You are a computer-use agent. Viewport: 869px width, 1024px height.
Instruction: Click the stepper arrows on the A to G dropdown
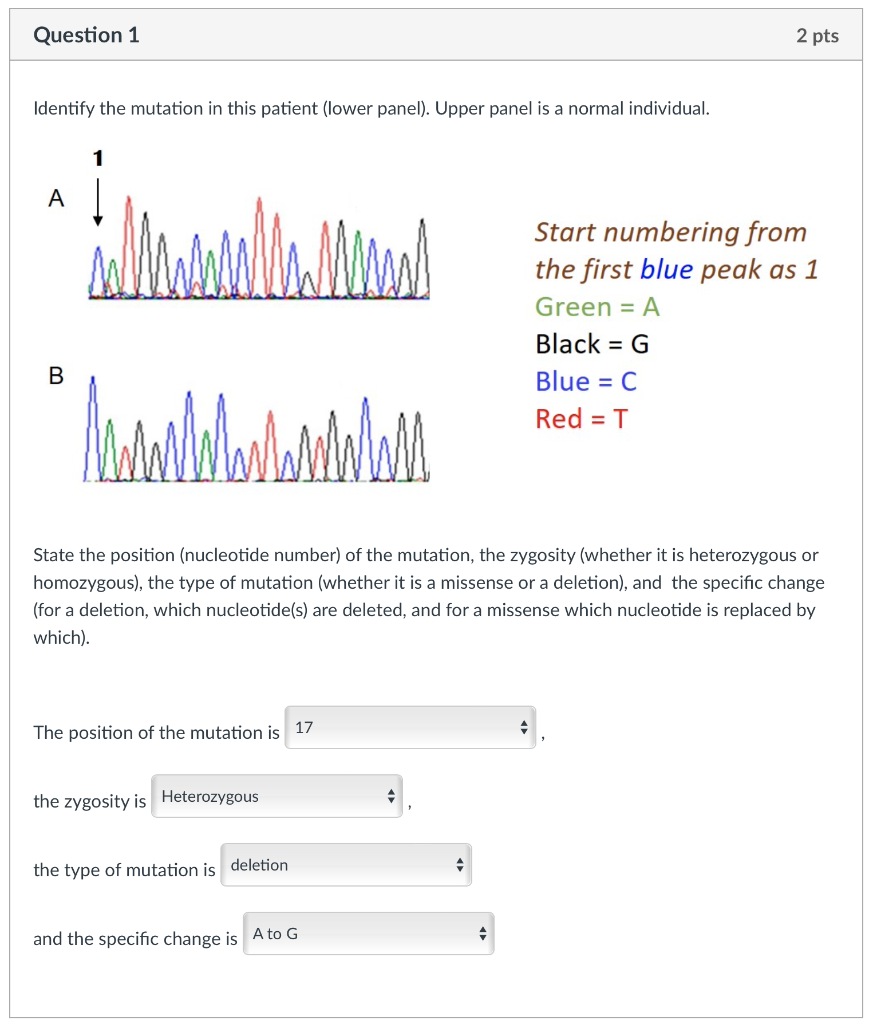tap(481, 932)
